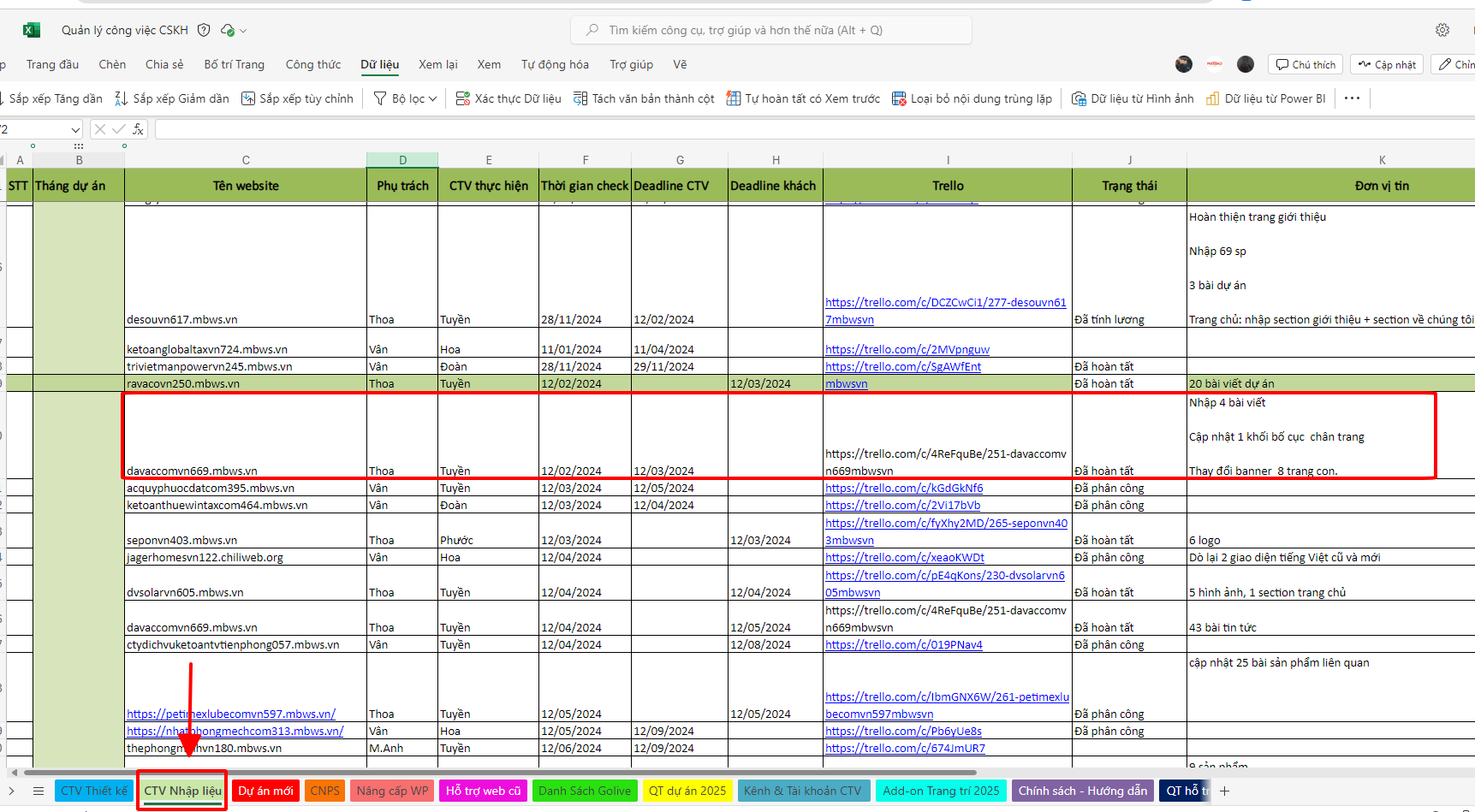Open the Xem lại tab
The width and height of the screenshot is (1475, 812).
point(438,64)
